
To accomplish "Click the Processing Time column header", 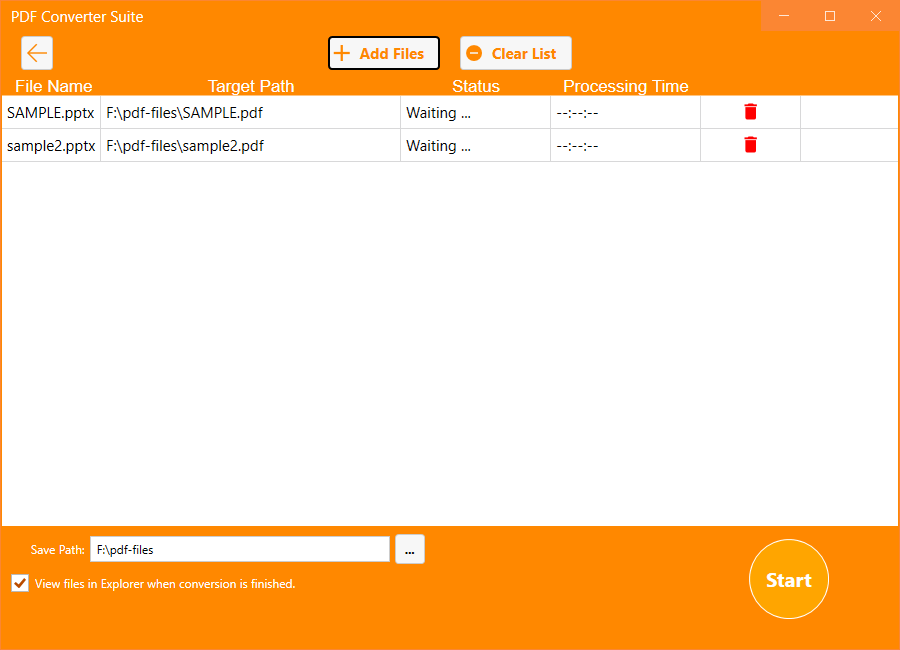I will [625, 87].
